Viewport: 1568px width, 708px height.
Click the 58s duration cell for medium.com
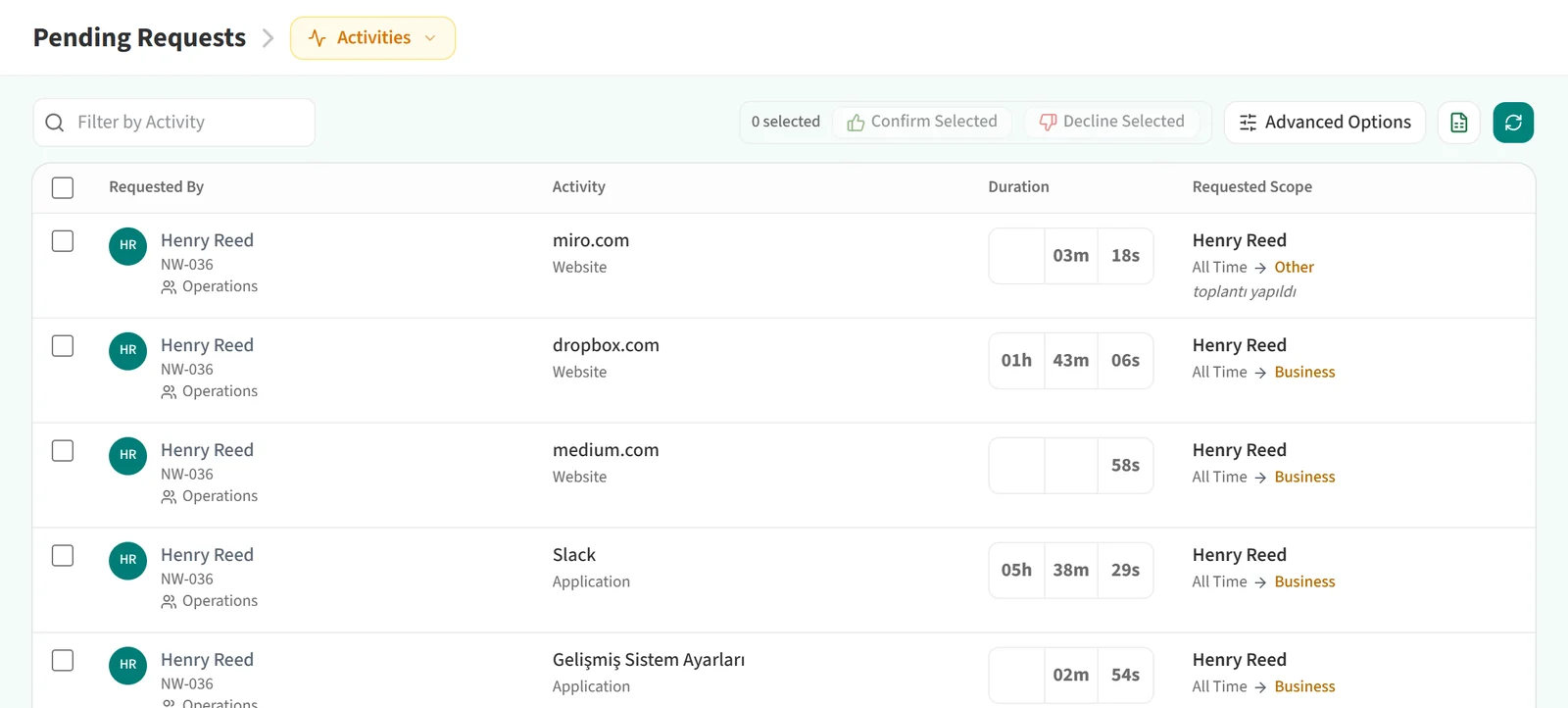point(1125,466)
